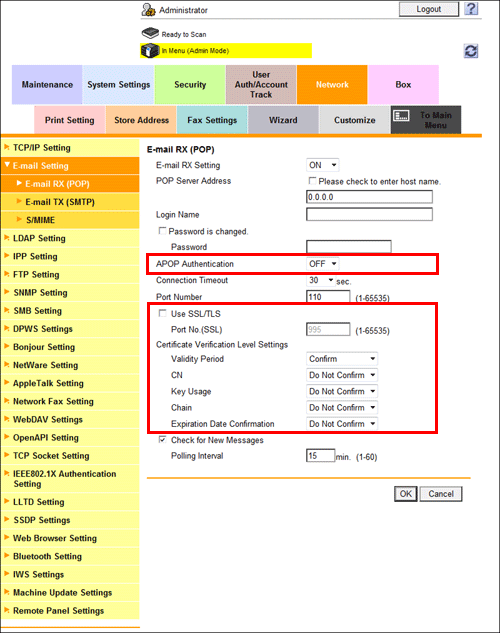Uncheck Check for New Messages

pos(162,440)
